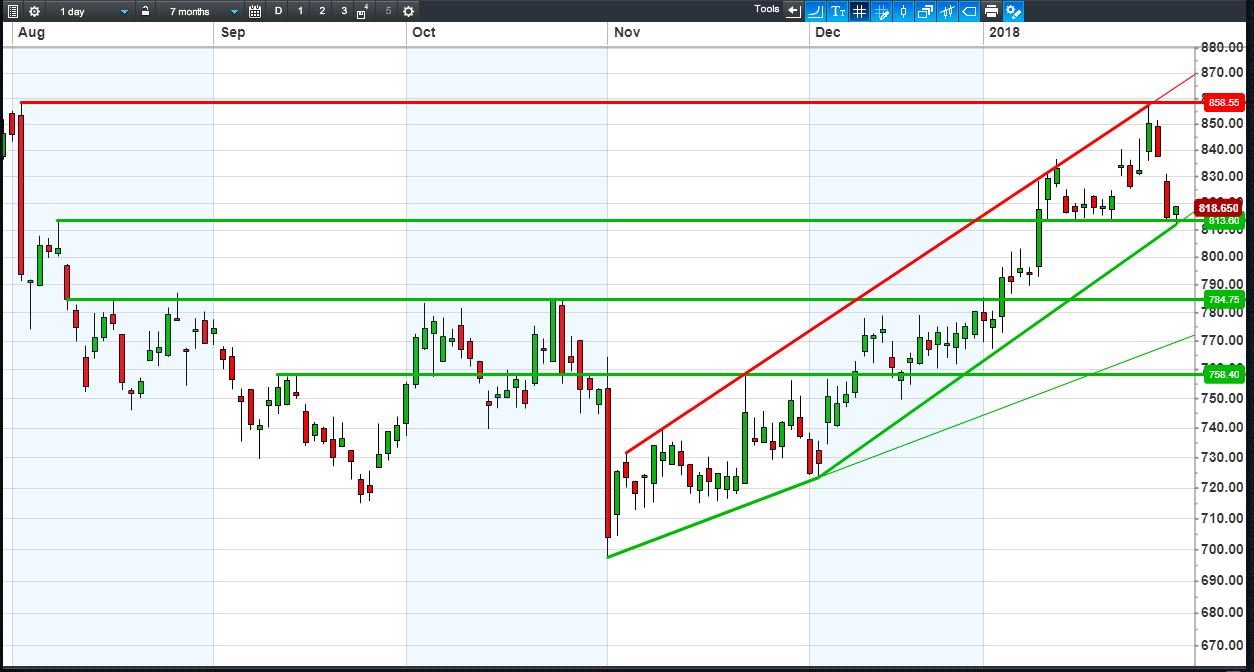Click the 700.00 price axis value

point(1223,549)
